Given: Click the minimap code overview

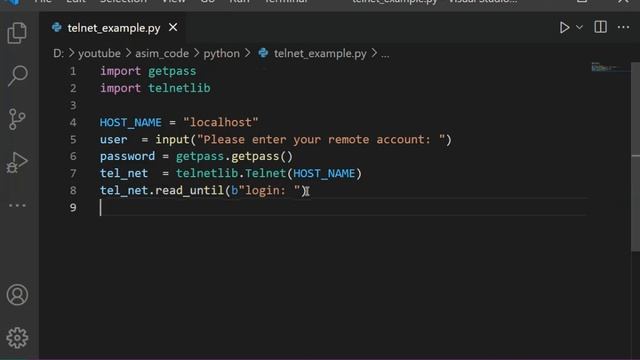Looking at the screenshot, I should [609, 67].
